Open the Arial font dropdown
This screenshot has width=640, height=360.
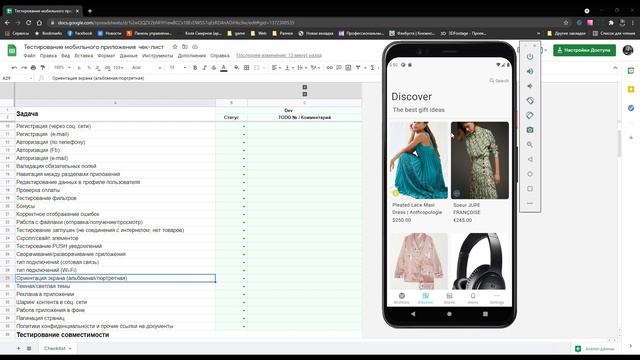(147, 67)
